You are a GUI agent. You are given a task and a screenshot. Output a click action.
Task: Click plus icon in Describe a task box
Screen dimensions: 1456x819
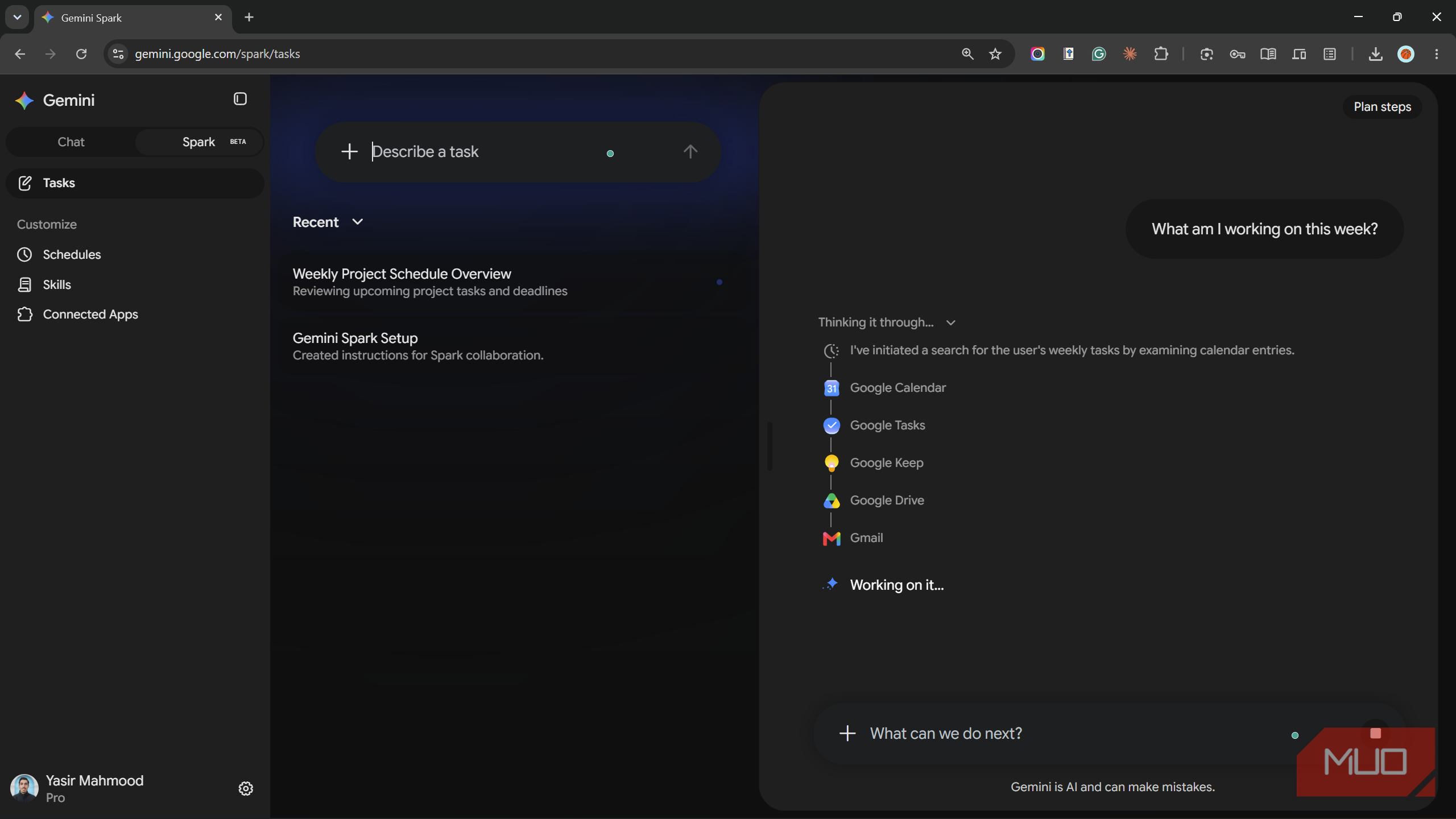coord(349,151)
